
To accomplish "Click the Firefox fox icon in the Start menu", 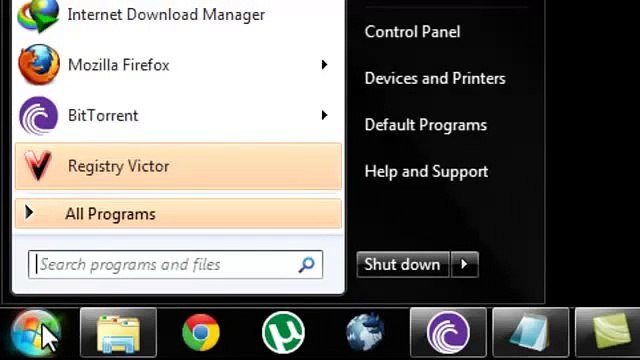I will point(39,64).
